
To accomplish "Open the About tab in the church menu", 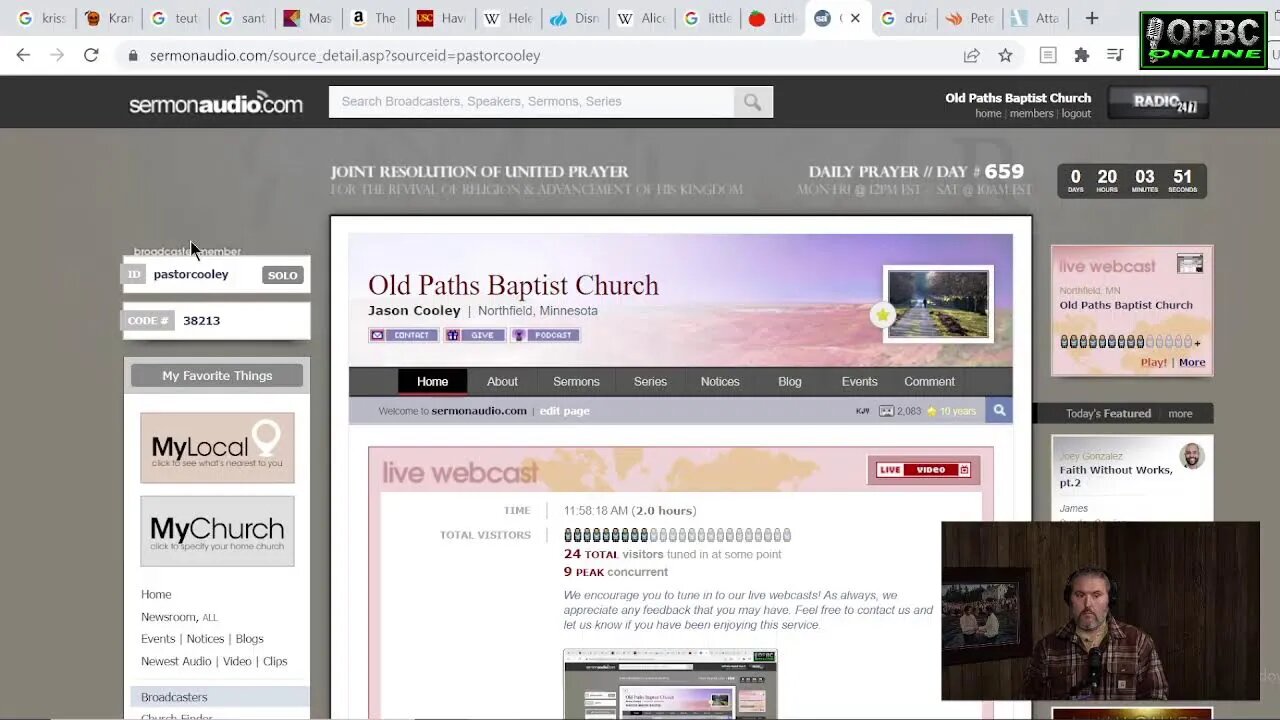I will click(502, 381).
